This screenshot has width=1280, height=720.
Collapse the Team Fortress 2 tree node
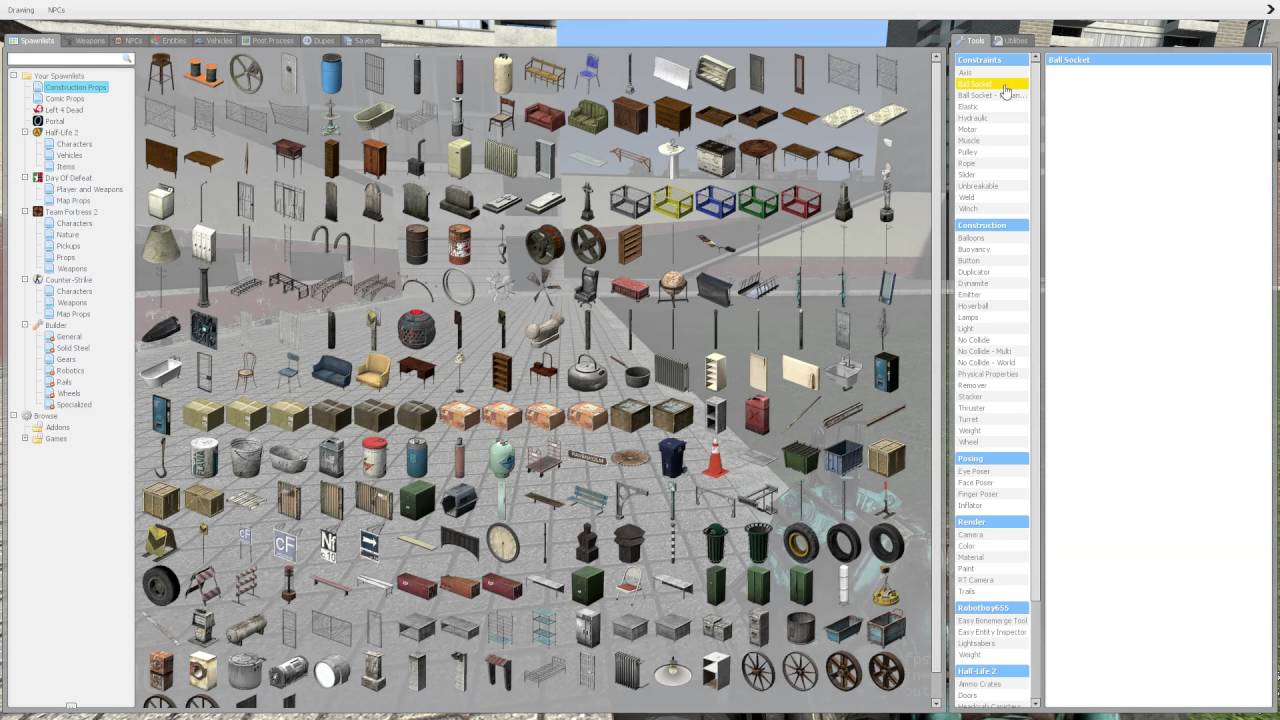point(25,212)
